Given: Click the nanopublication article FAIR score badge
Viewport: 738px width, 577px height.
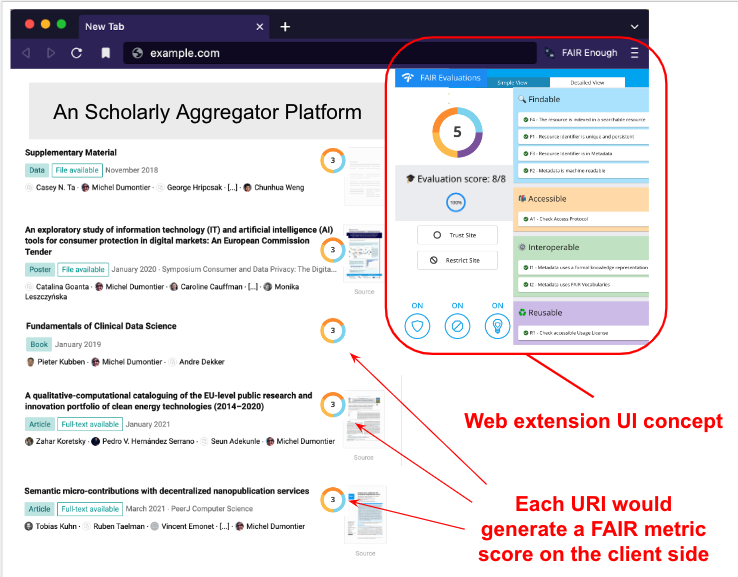Looking at the screenshot, I should pos(333,500).
